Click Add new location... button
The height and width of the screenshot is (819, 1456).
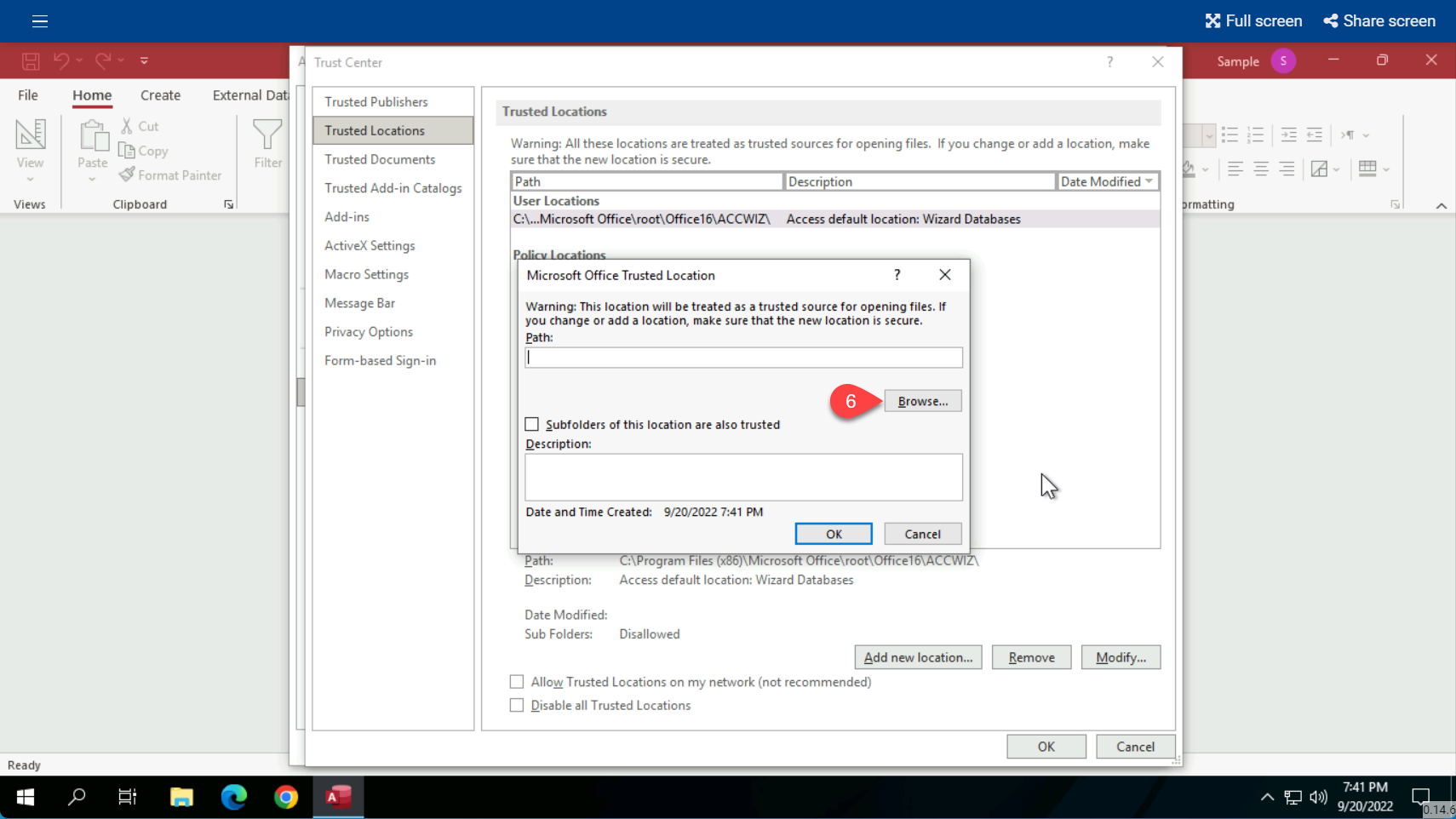coord(918,657)
